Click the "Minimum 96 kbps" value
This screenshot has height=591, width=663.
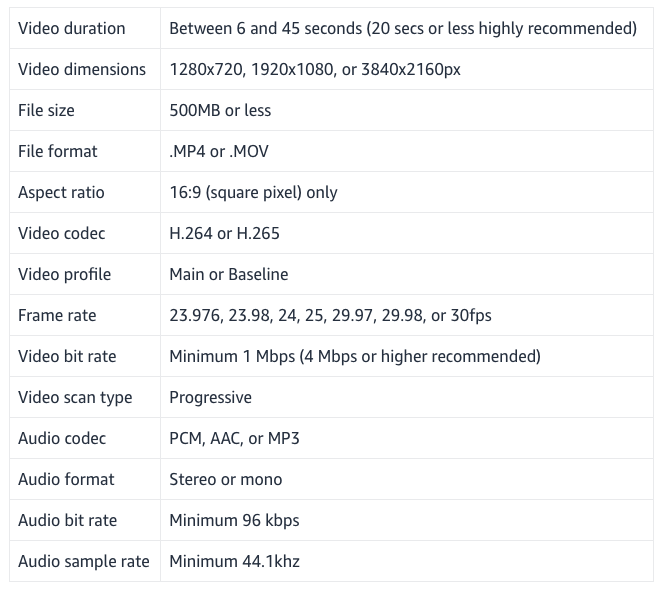(234, 520)
